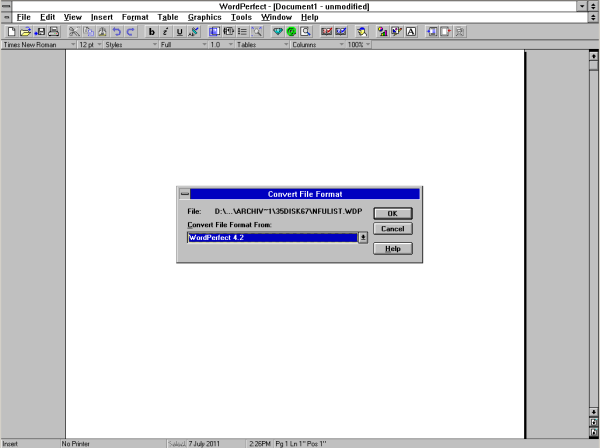This screenshot has height=448, width=600.
Task: Click the No Printer status bar item
Action: [x=76, y=444]
